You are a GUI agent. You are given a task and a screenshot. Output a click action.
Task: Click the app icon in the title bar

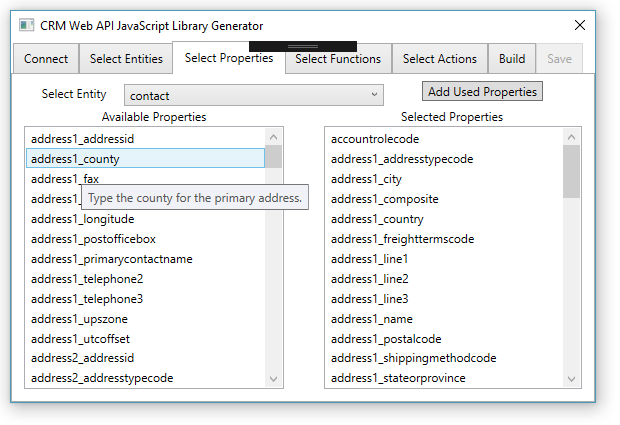click(x=26, y=25)
